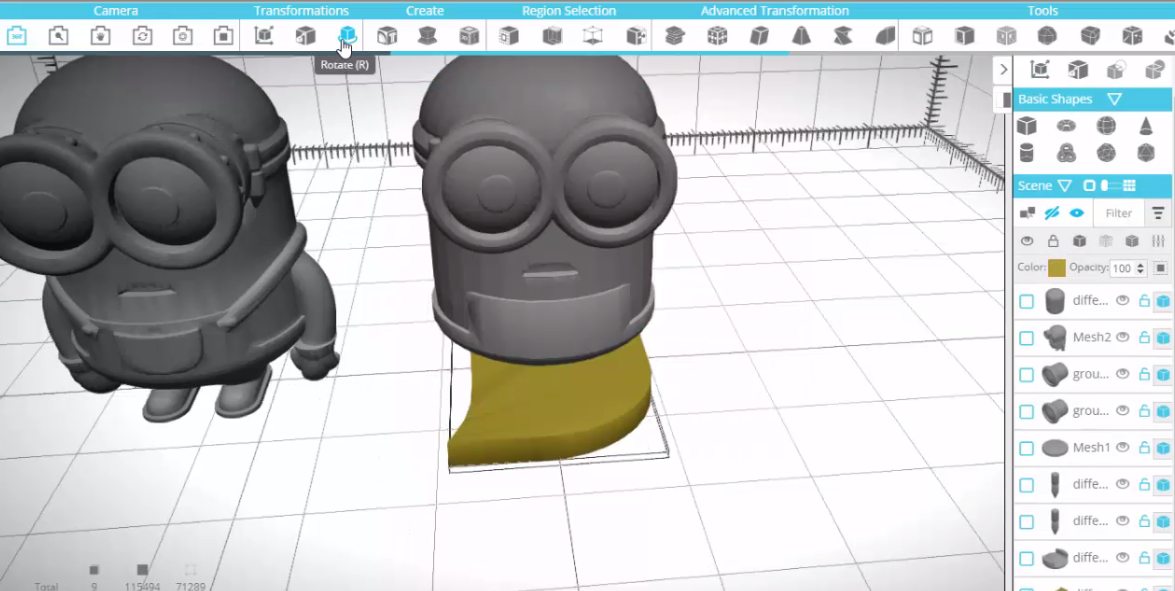Open the Create tab
Viewport: 1175px width, 591px height.
click(x=425, y=10)
